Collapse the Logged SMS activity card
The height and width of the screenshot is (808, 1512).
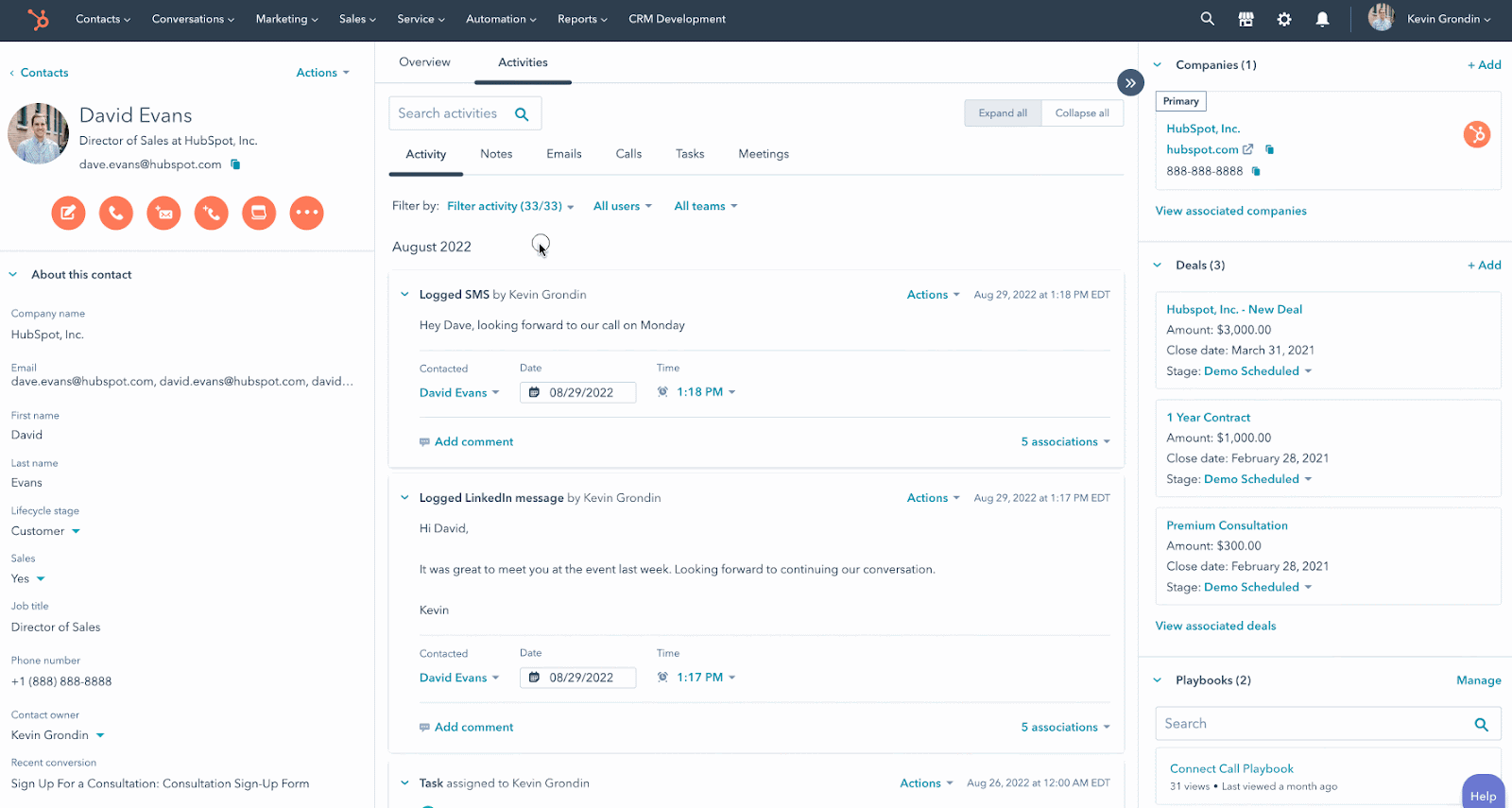404,295
